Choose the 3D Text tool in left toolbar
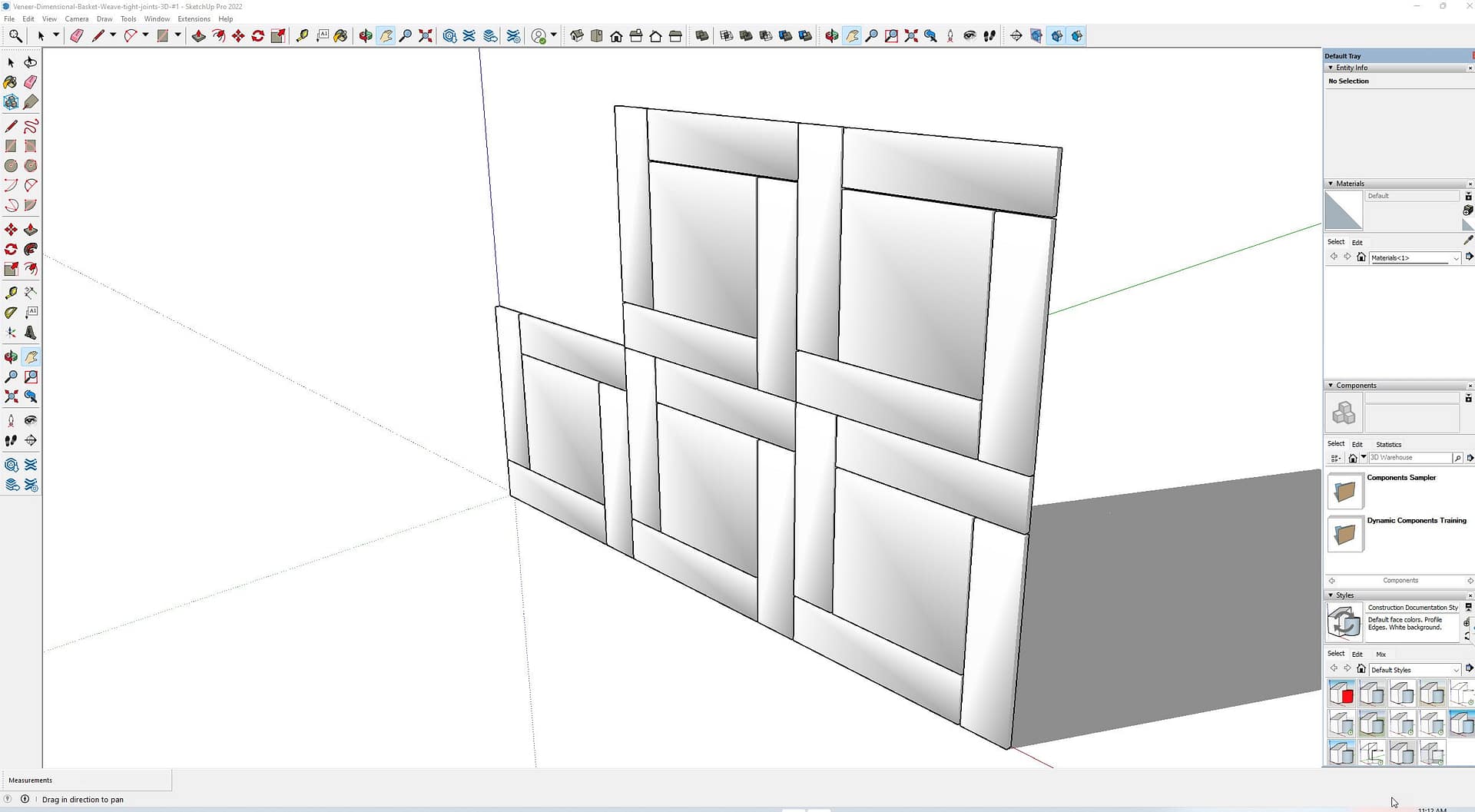The image size is (1475, 812). [x=31, y=333]
